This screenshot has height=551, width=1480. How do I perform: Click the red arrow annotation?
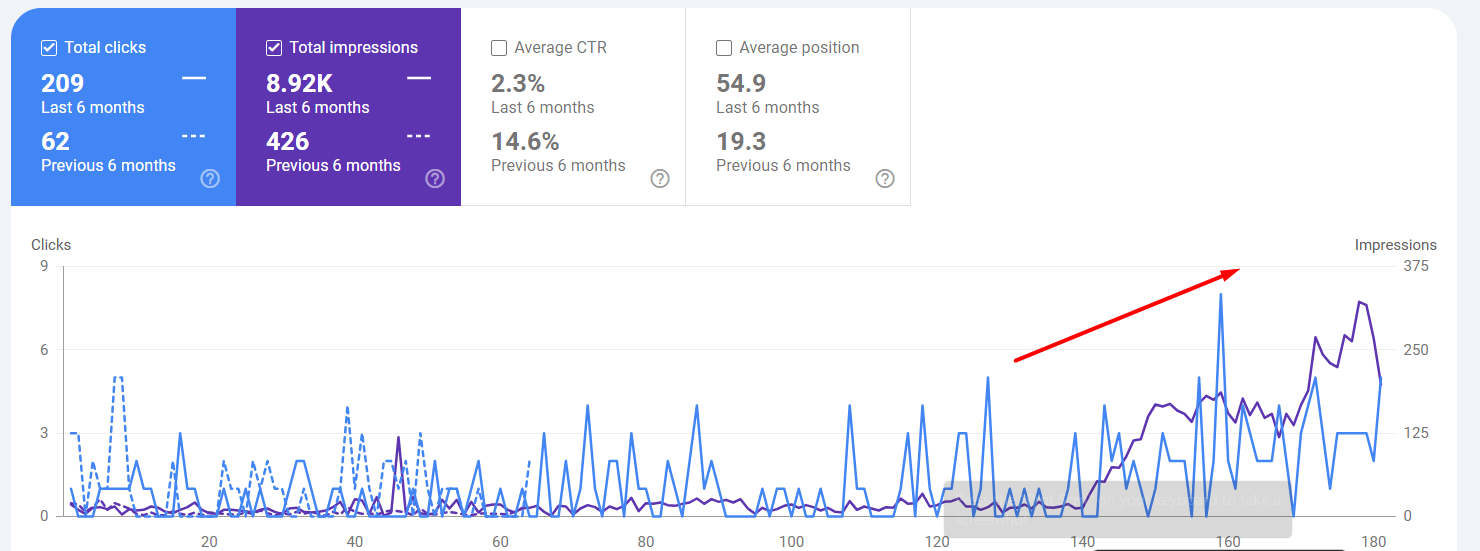point(1127,314)
